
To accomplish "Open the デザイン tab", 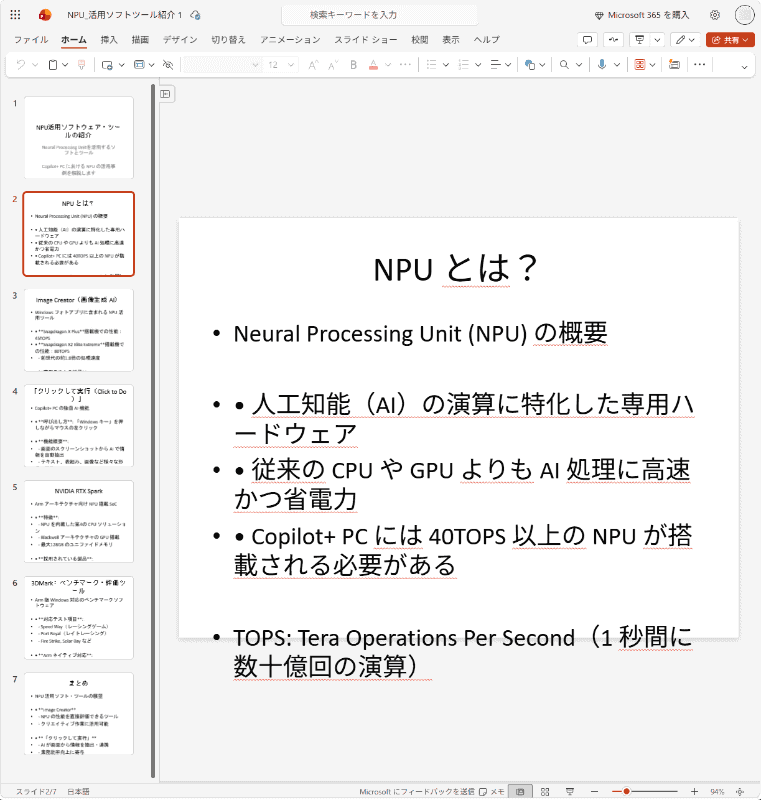I will pyautogui.click(x=180, y=40).
